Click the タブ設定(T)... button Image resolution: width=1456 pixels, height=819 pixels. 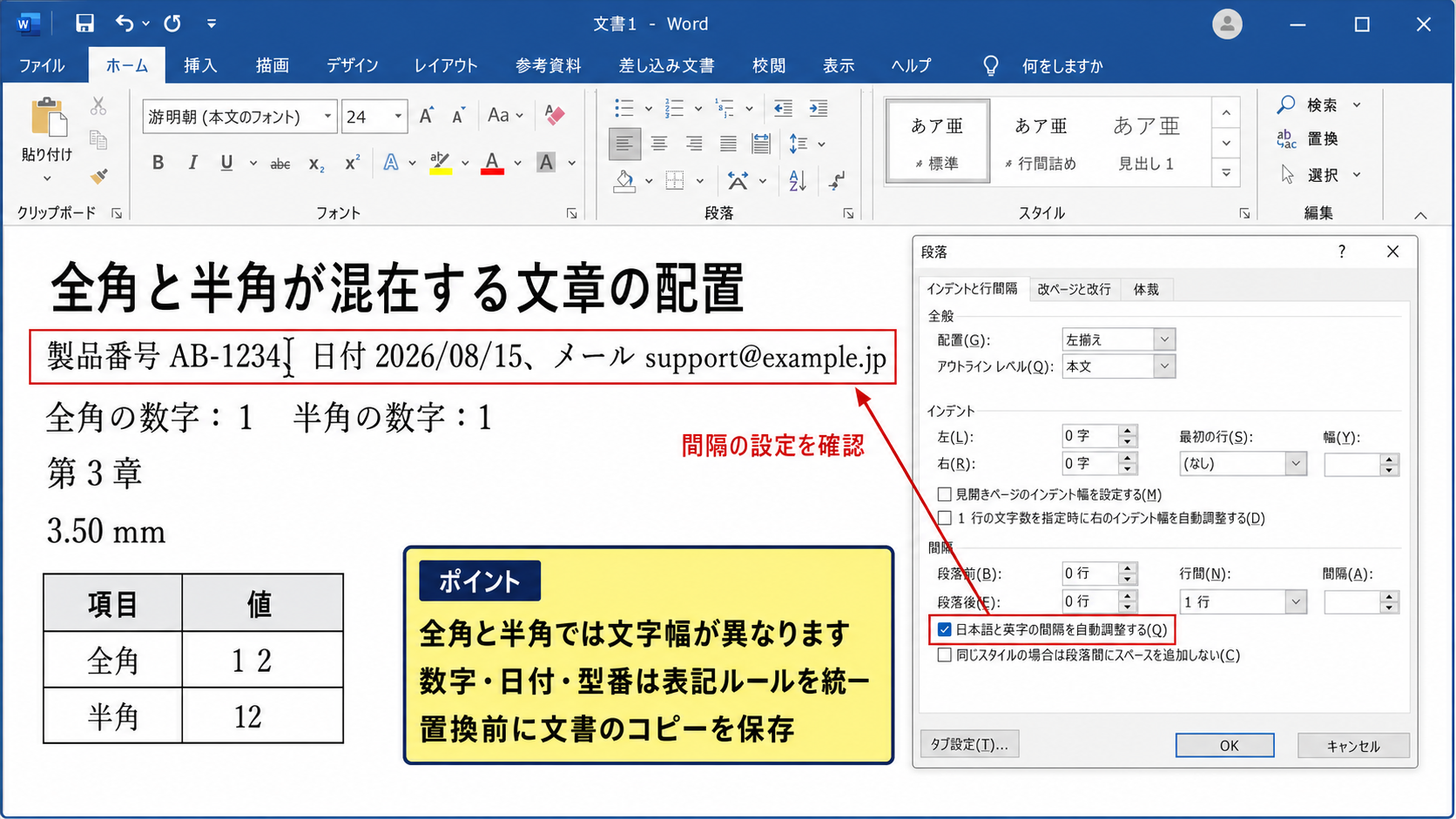pos(969,744)
